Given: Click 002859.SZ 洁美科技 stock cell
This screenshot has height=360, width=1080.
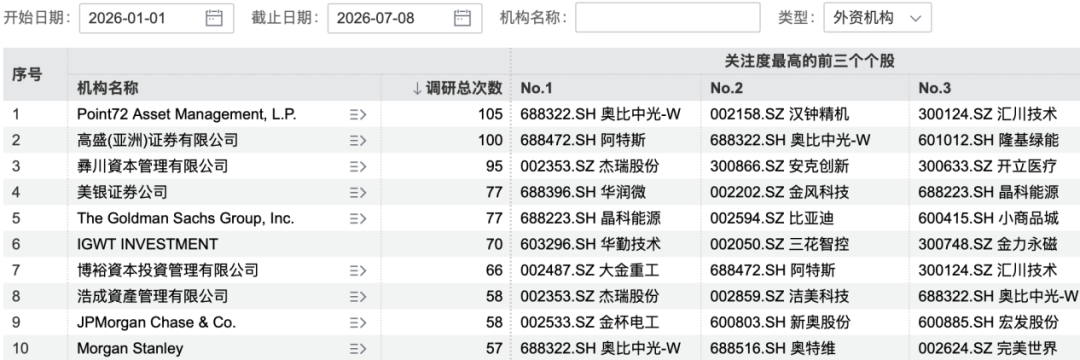Looking at the screenshot, I should pos(780,296).
